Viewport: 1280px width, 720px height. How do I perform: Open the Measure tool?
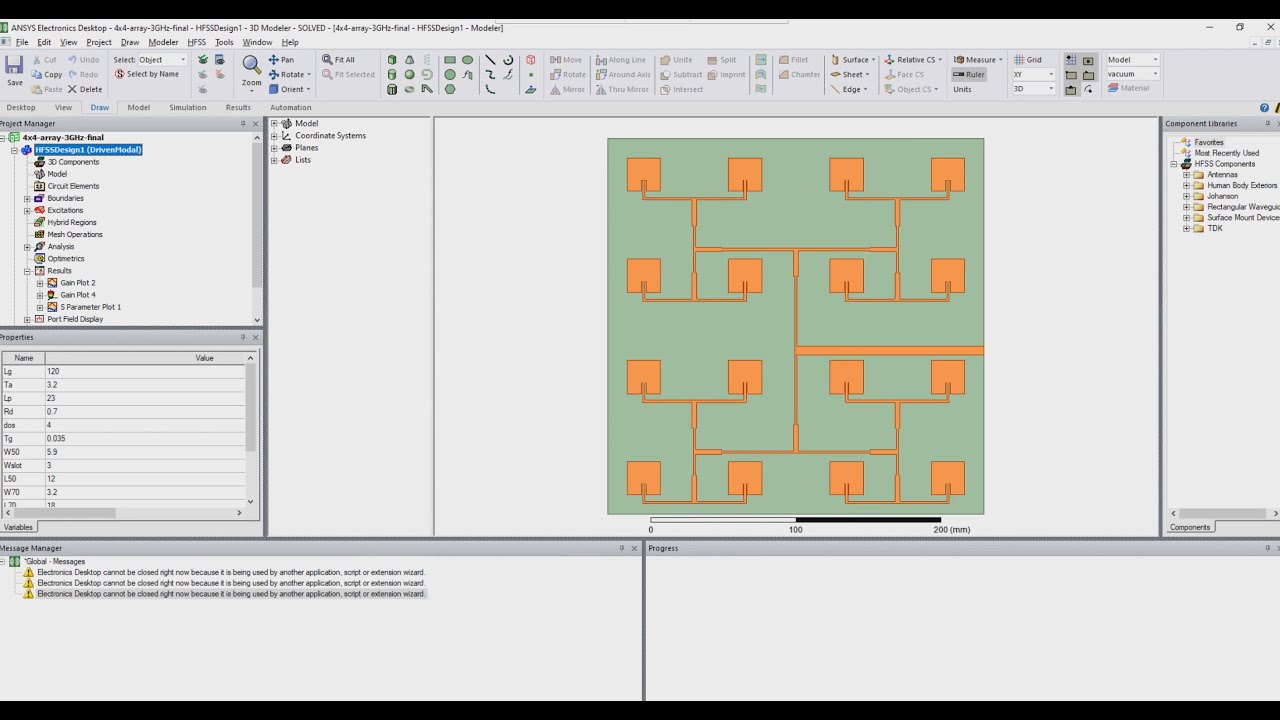click(x=977, y=60)
